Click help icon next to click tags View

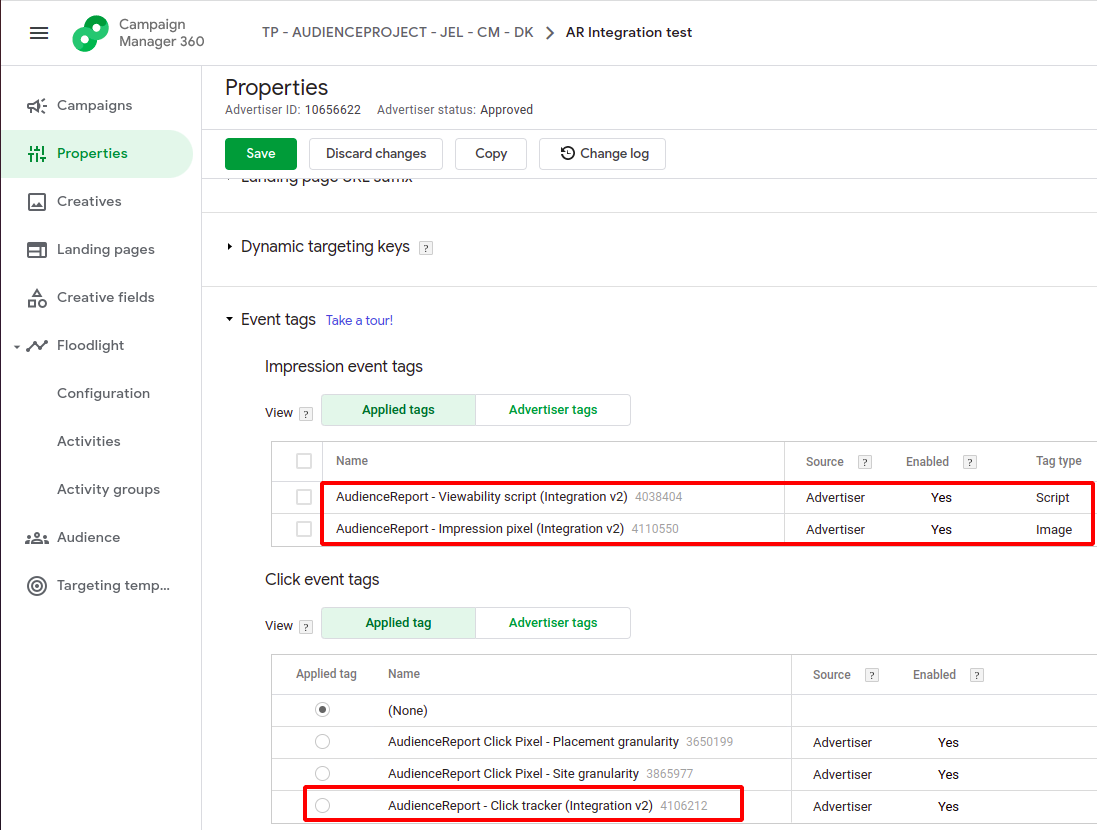tap(306, 626)
